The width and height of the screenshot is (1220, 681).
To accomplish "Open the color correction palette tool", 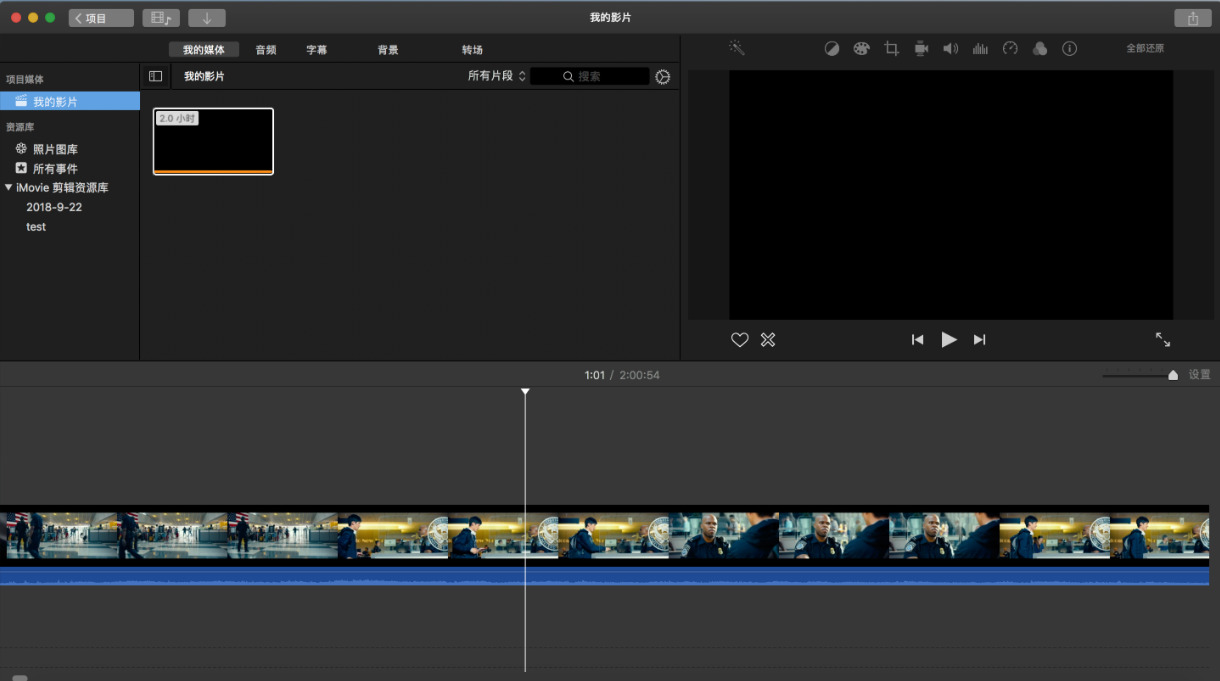I will click(861, 48).
